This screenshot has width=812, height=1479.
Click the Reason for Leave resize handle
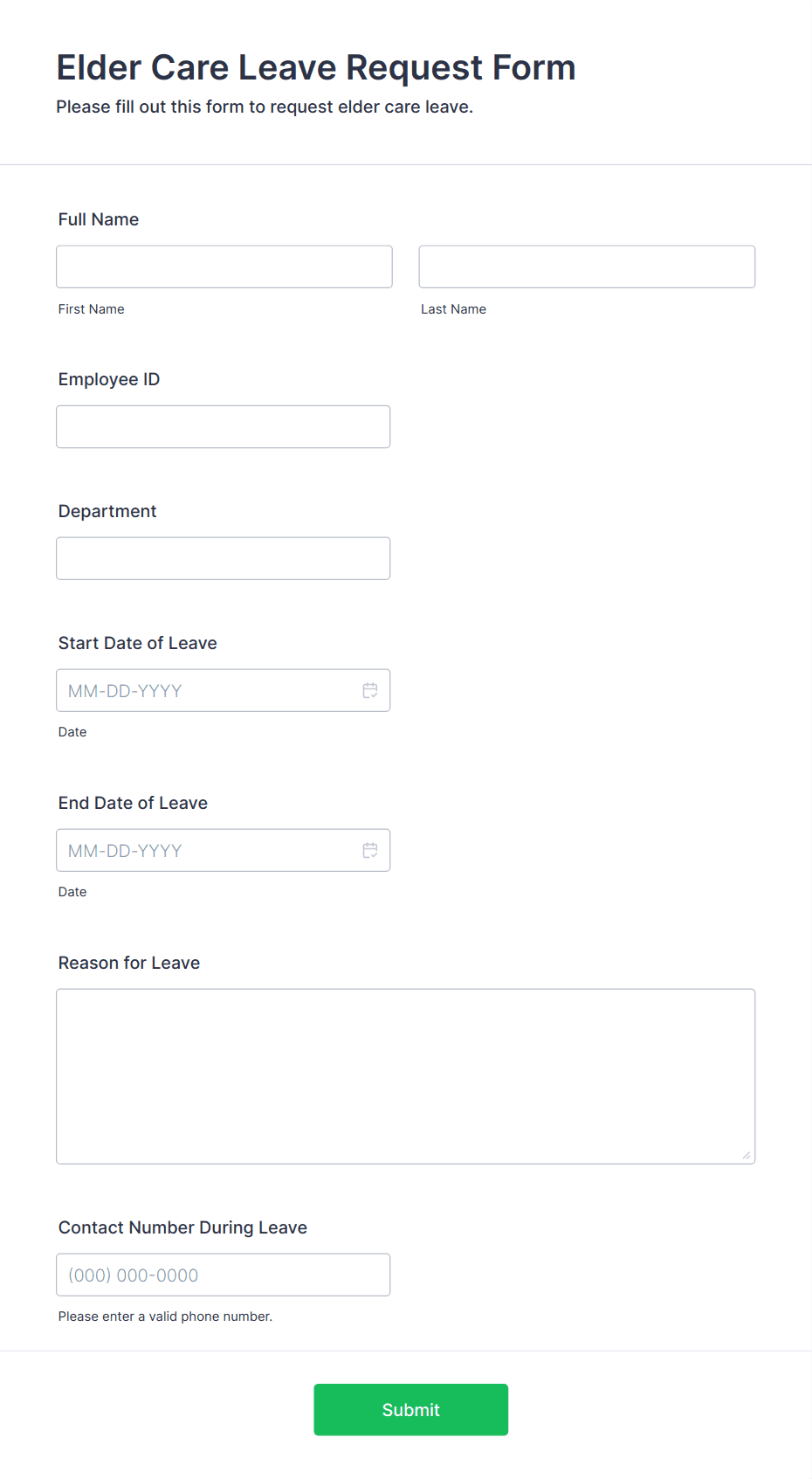[x=747, y=1155]
